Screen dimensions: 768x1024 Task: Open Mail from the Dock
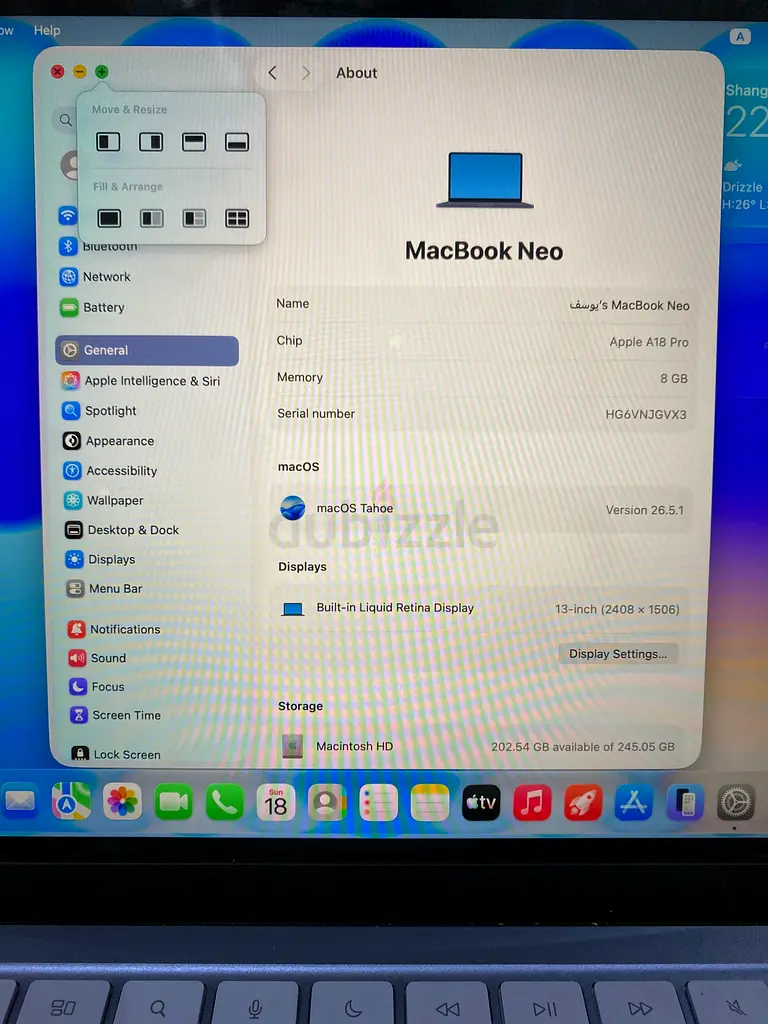pyautogui.click(x=20, y=801)
